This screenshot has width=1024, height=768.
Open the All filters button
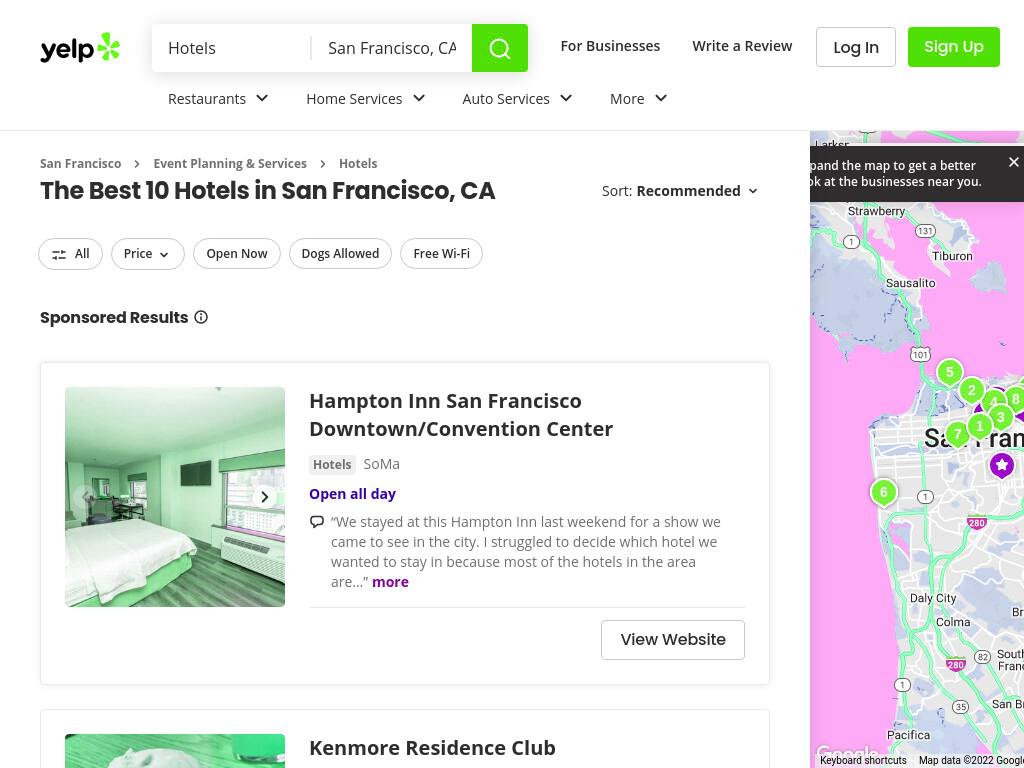pyautogui.click(x=71, y=253)
